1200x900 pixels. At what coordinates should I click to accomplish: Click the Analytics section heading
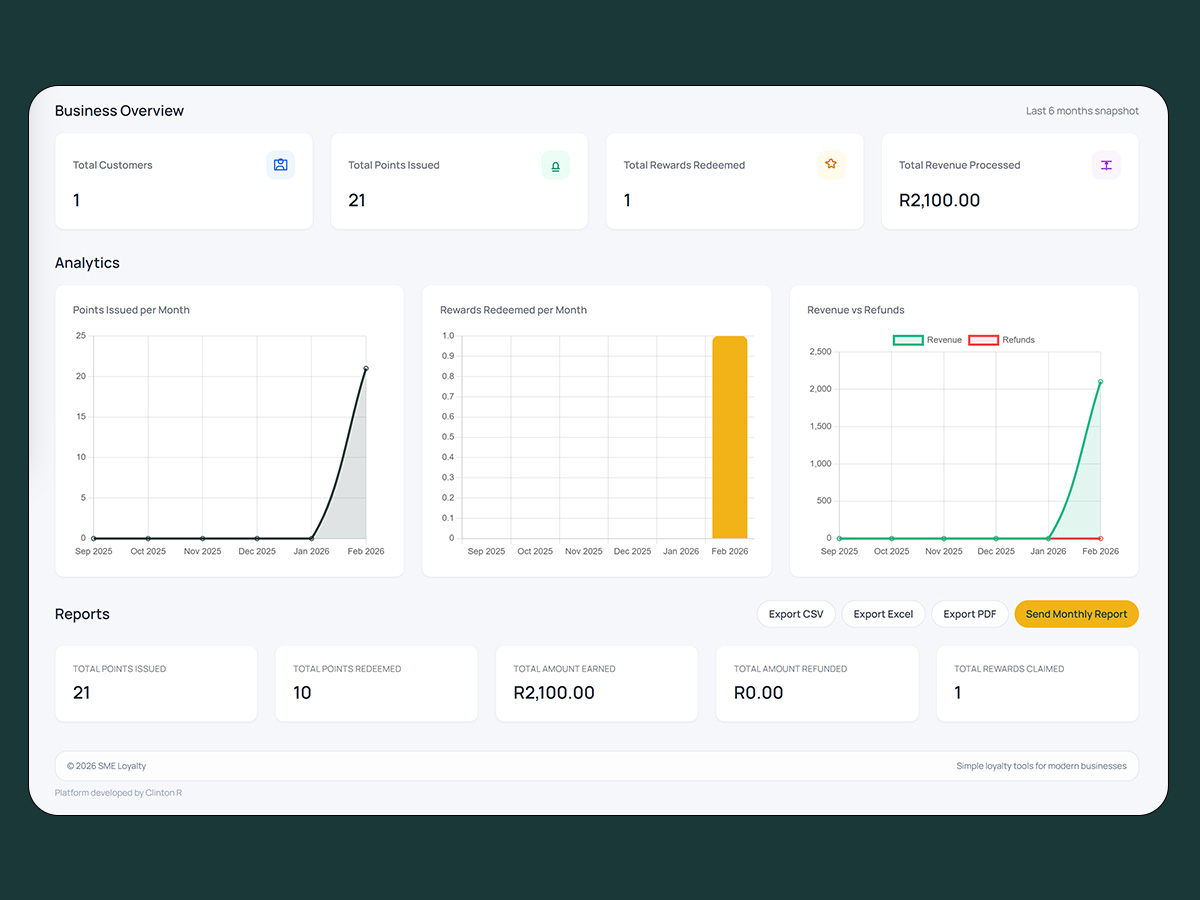[x=87, y=262]
